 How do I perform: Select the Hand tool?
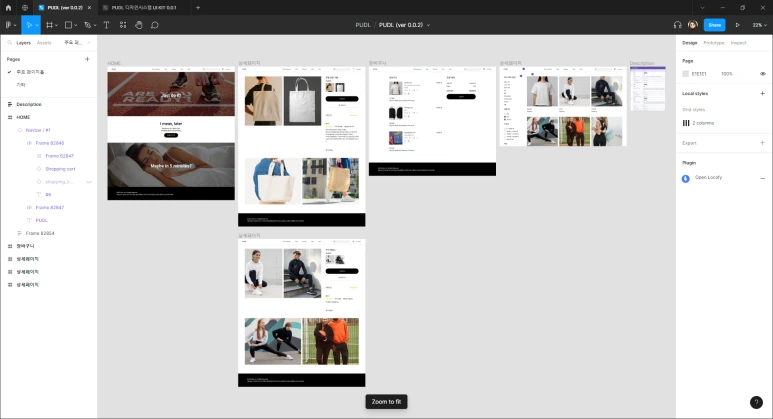point(139,25)
